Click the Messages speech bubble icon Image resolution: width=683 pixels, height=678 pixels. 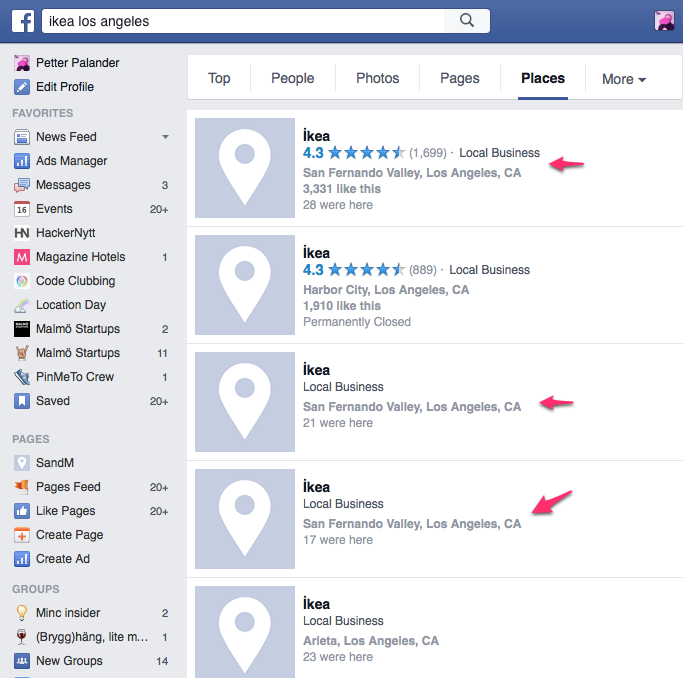click(x=22, y=185)
